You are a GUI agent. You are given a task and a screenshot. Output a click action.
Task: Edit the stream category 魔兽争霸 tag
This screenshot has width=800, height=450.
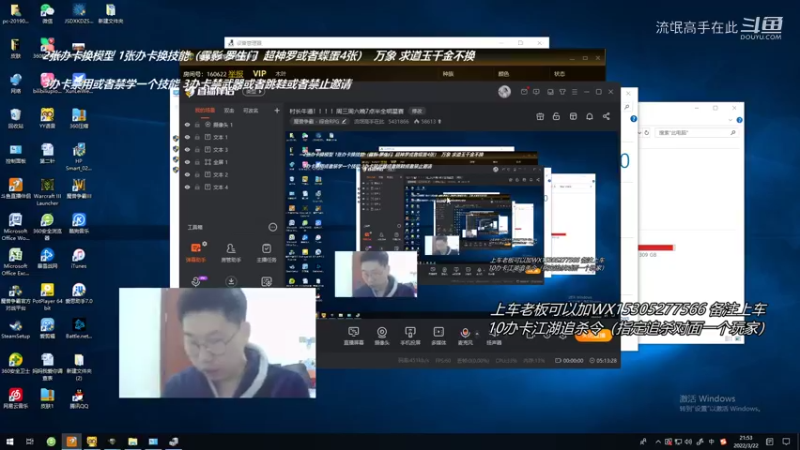(x=319, y=121)
